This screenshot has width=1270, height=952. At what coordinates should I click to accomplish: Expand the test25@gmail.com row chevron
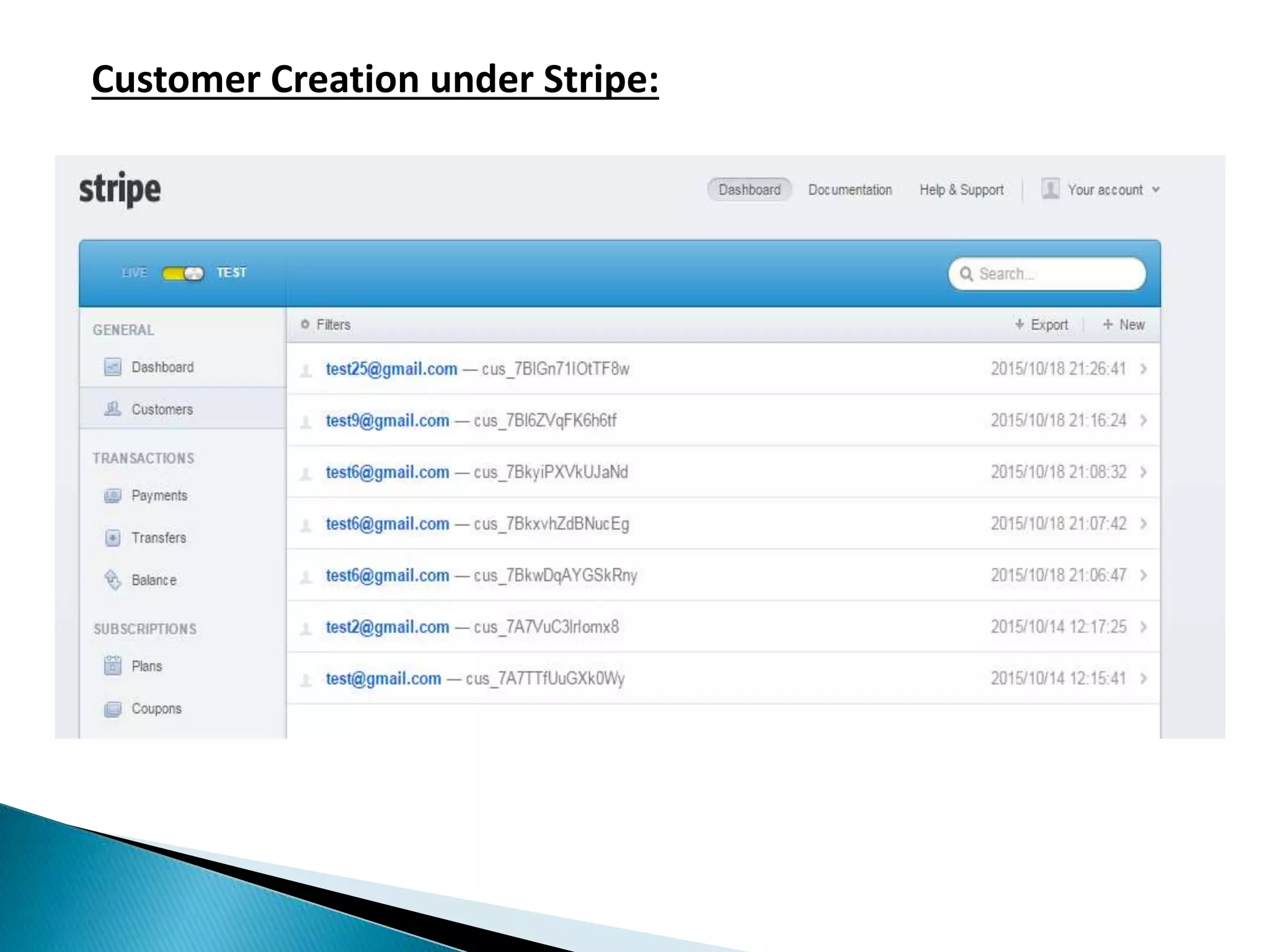[x=1143, y=369]
